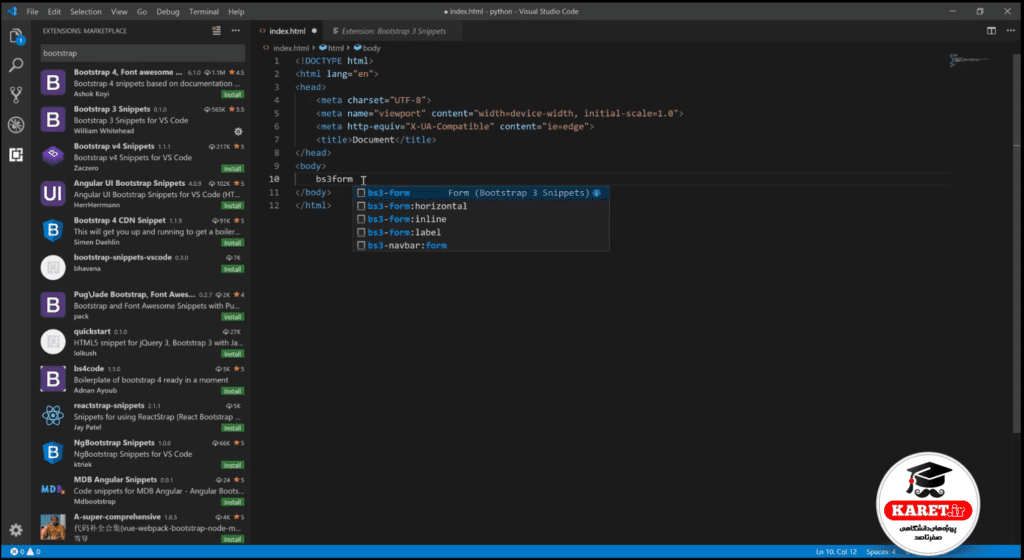Open the Debug view icon

16,125
